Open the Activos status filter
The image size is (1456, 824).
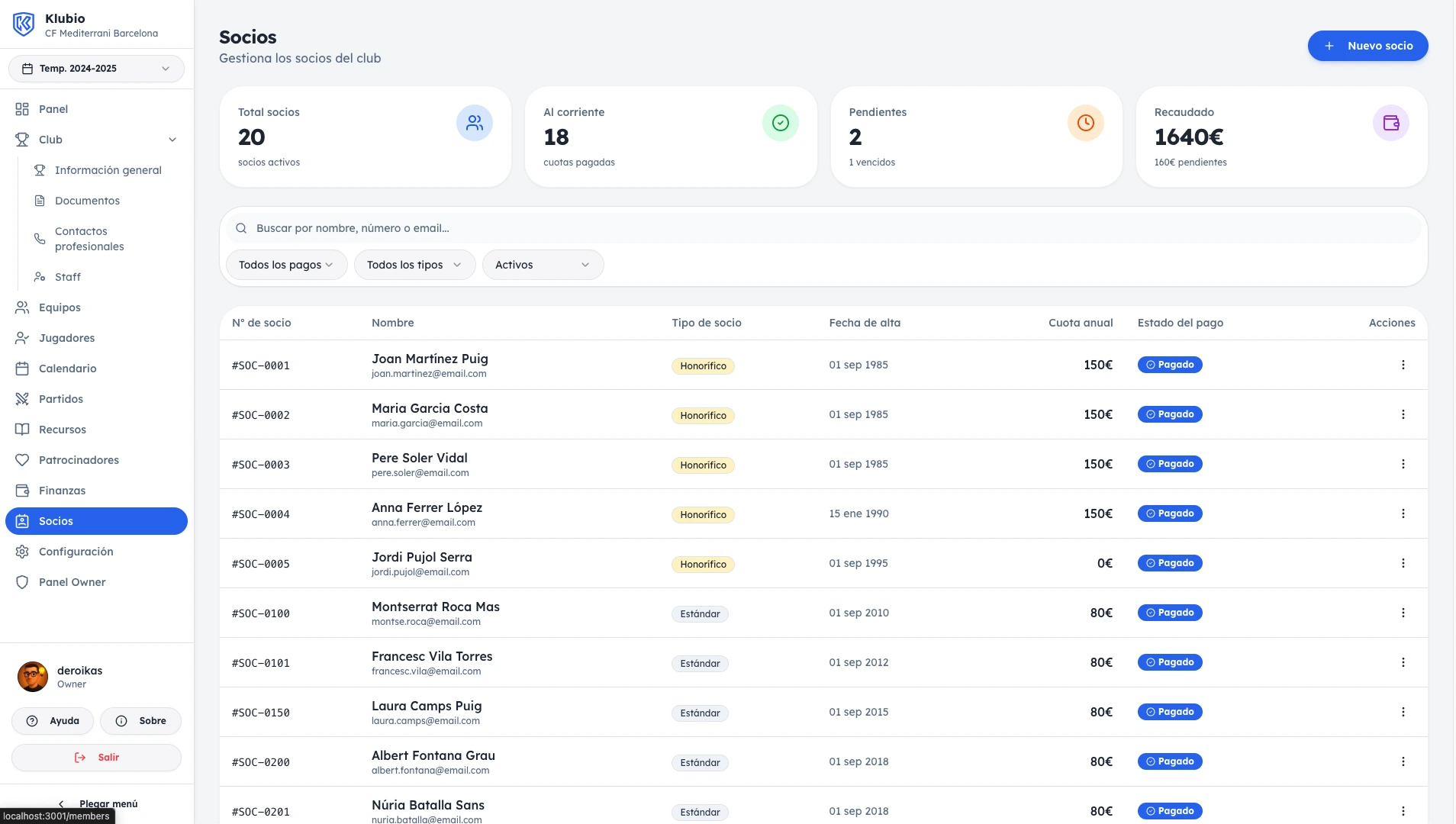[543, 265]
